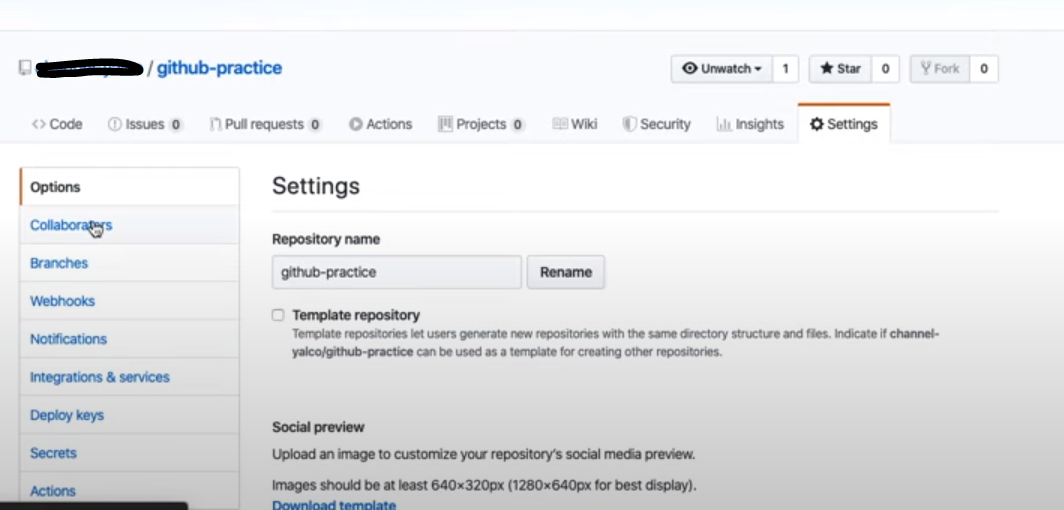
Task: Click the Settings page heading
Action: 316,187
